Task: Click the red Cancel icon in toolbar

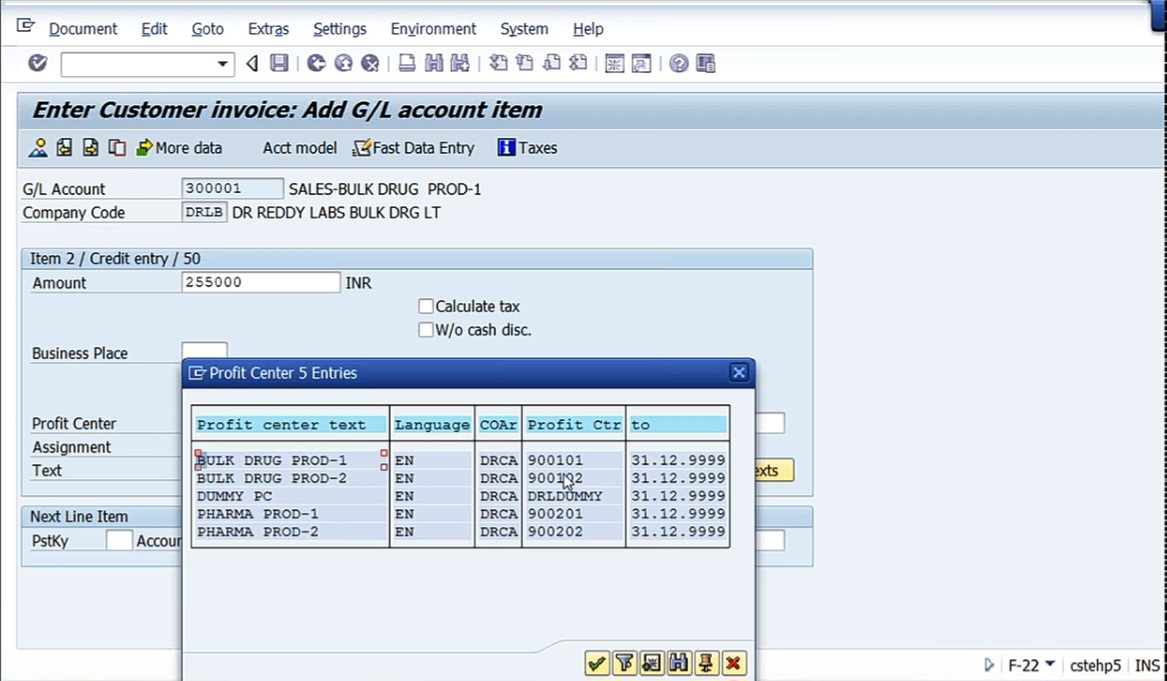Action: point(370,63)
